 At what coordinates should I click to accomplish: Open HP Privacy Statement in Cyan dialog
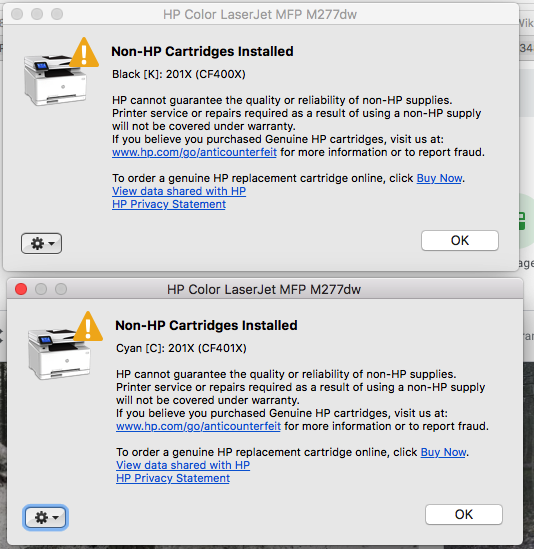[x=173, y=478]
